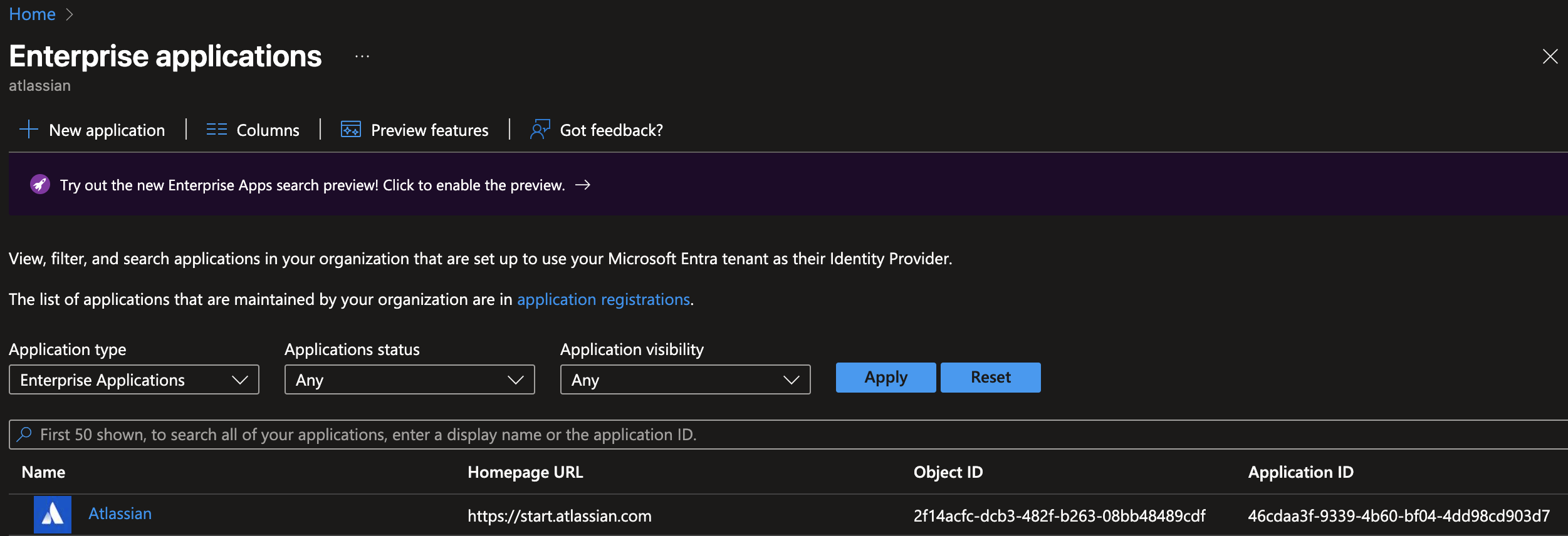Expand the Applications status dropdown
This screenshot has width=1568, height=536.
pos(409,380)
